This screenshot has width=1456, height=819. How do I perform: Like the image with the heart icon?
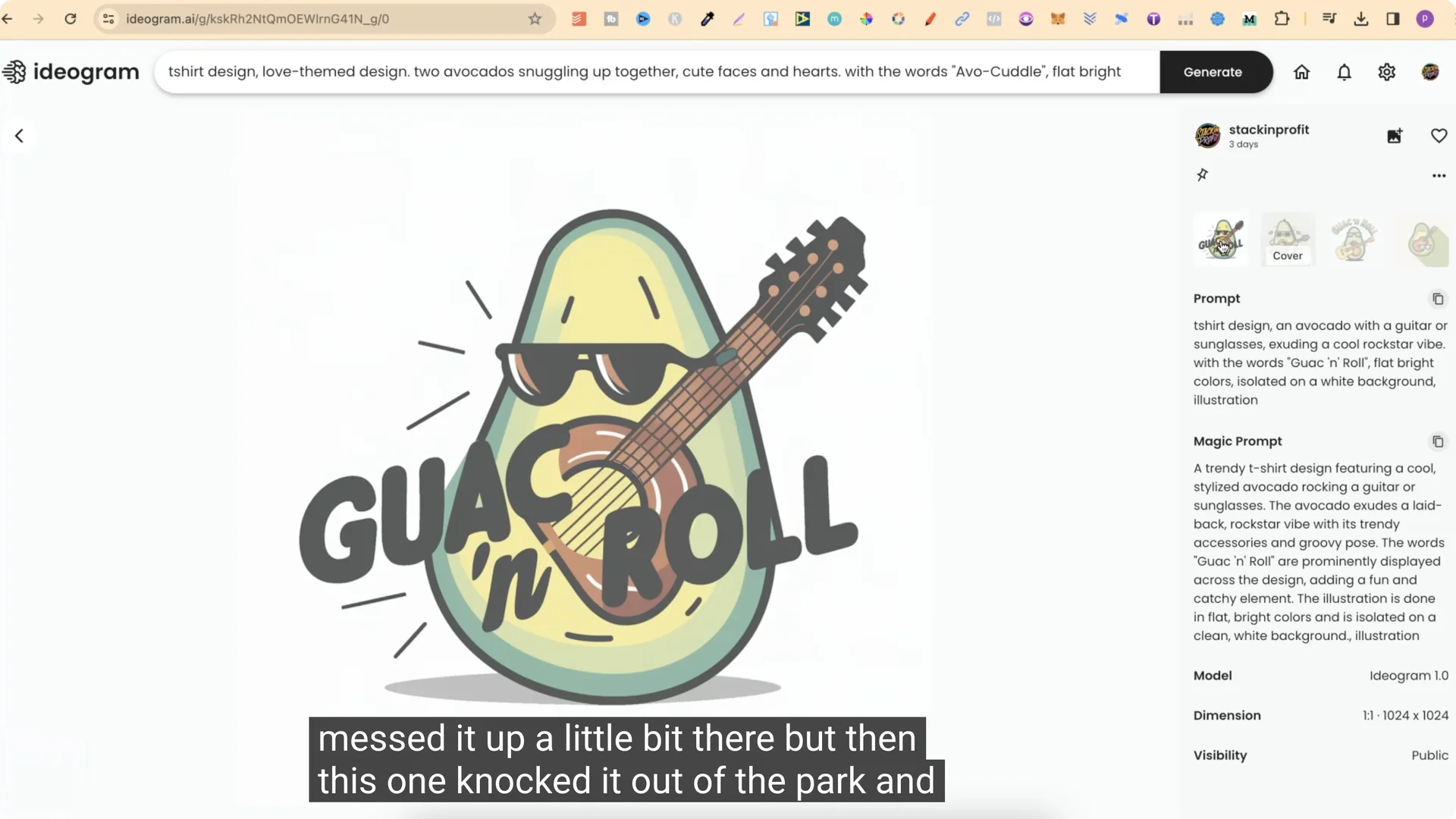[x=1439, y=136]
